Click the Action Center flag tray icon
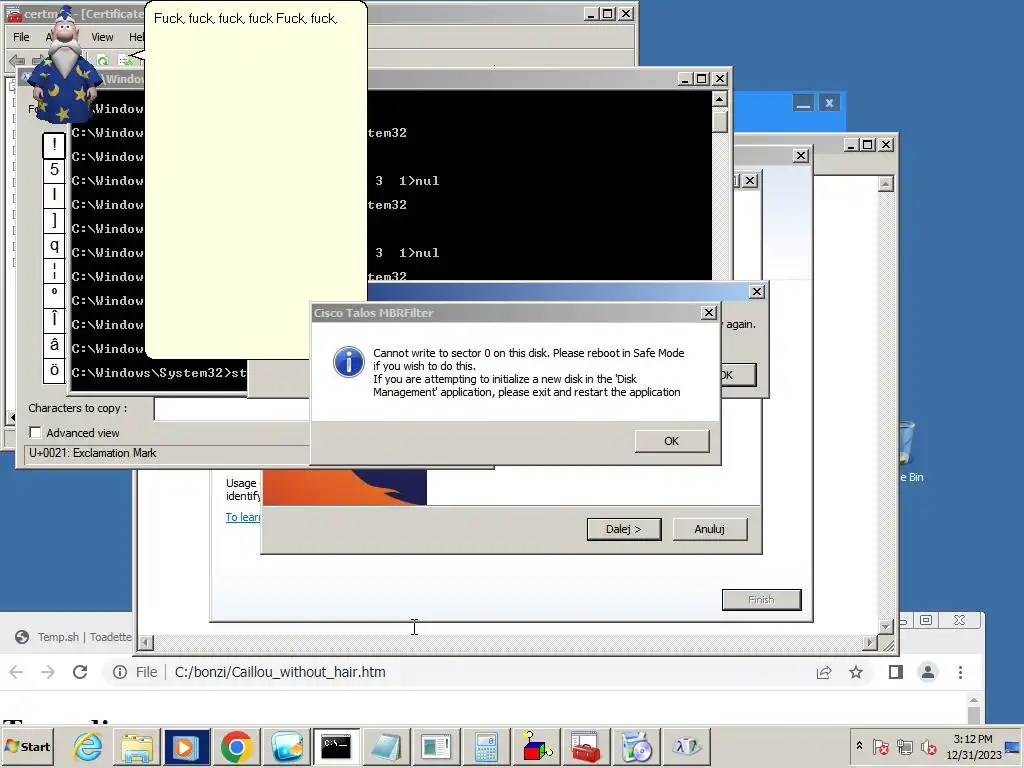This screenshot has width=1024, height=768. click(x=880, y=747)
